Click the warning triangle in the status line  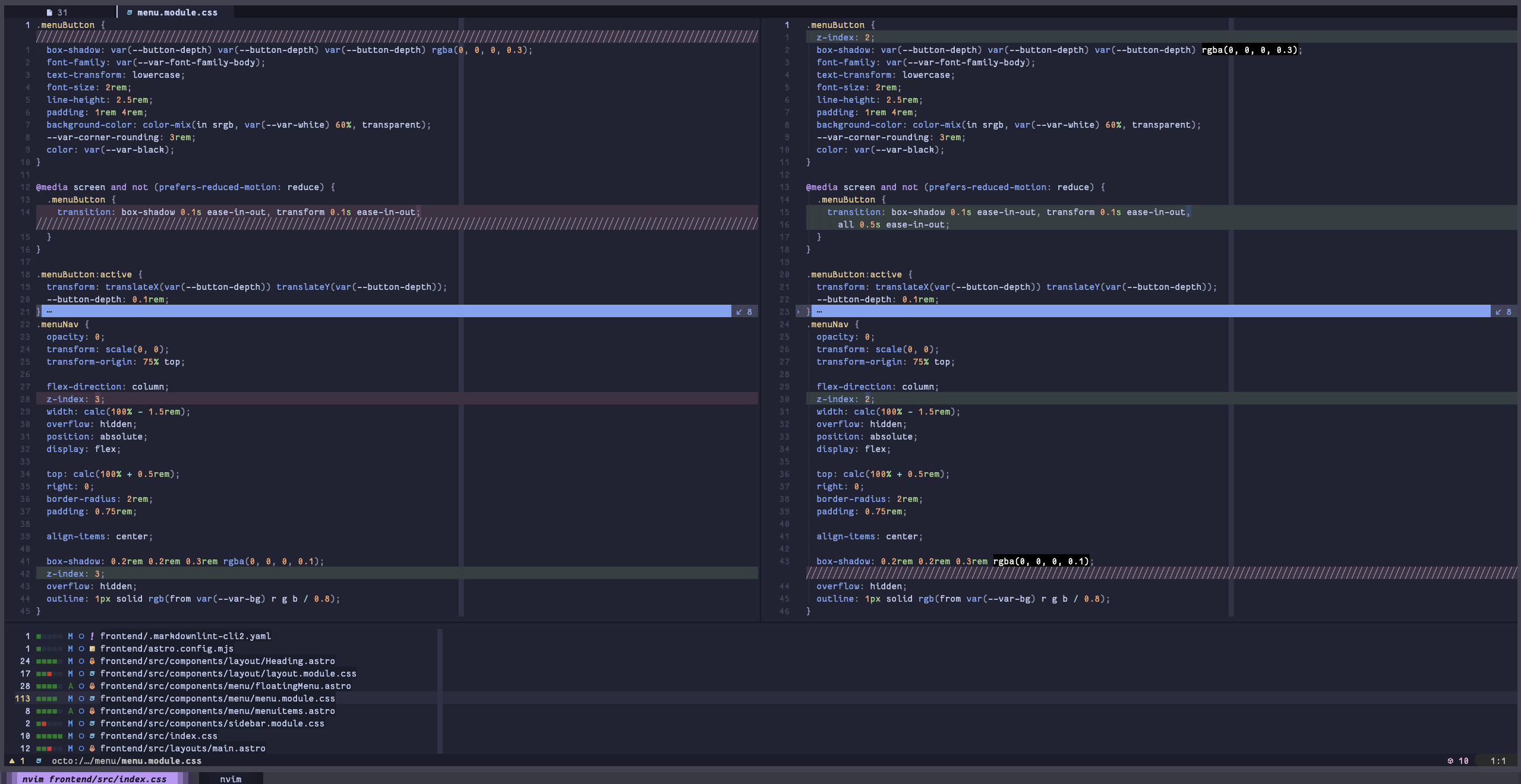coord(12,761)
